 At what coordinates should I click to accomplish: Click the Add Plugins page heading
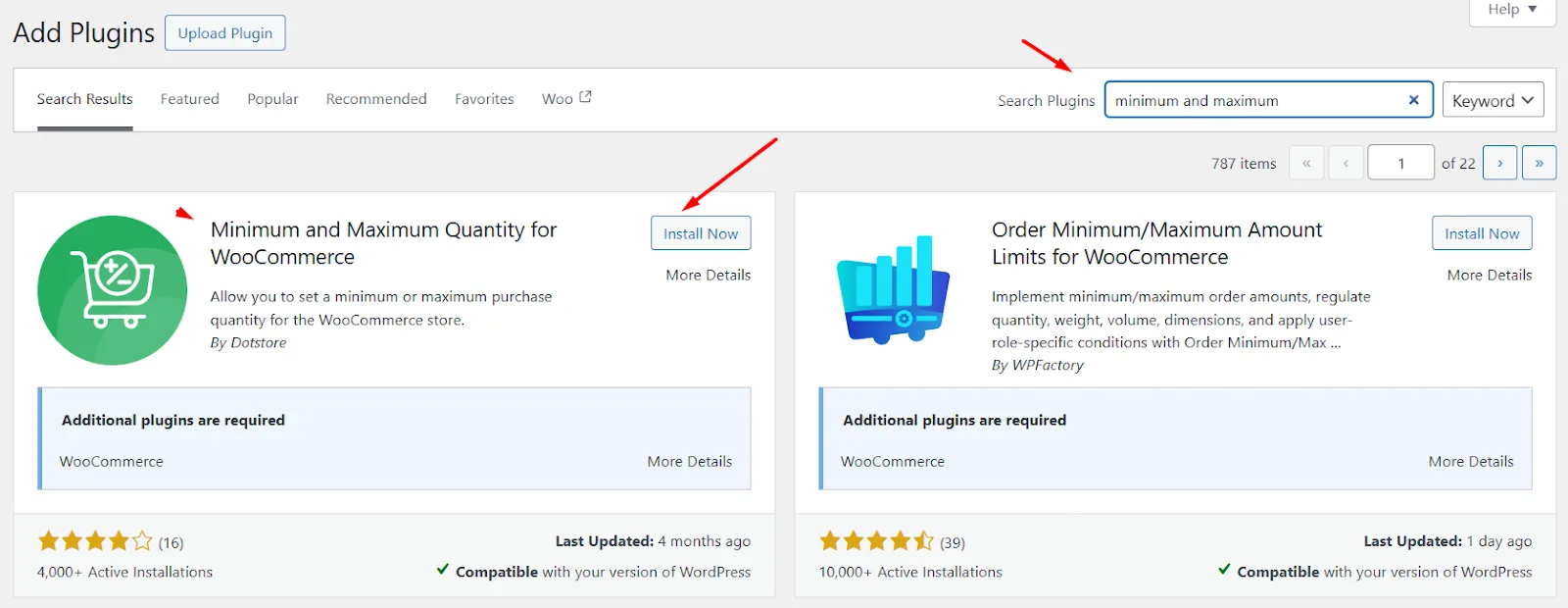tap(84, 32)
